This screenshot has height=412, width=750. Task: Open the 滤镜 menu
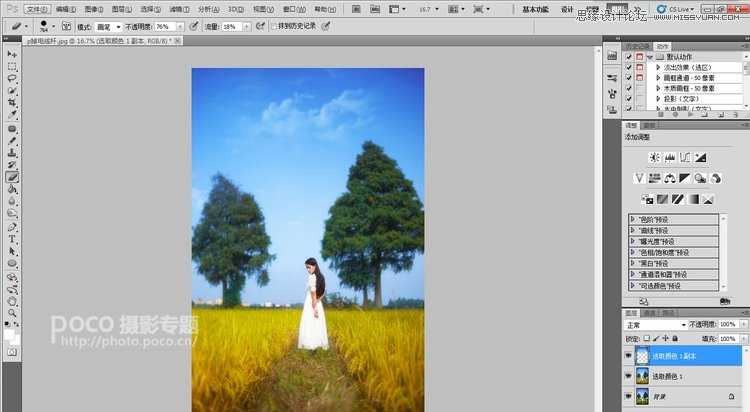[x=177, y=9]
